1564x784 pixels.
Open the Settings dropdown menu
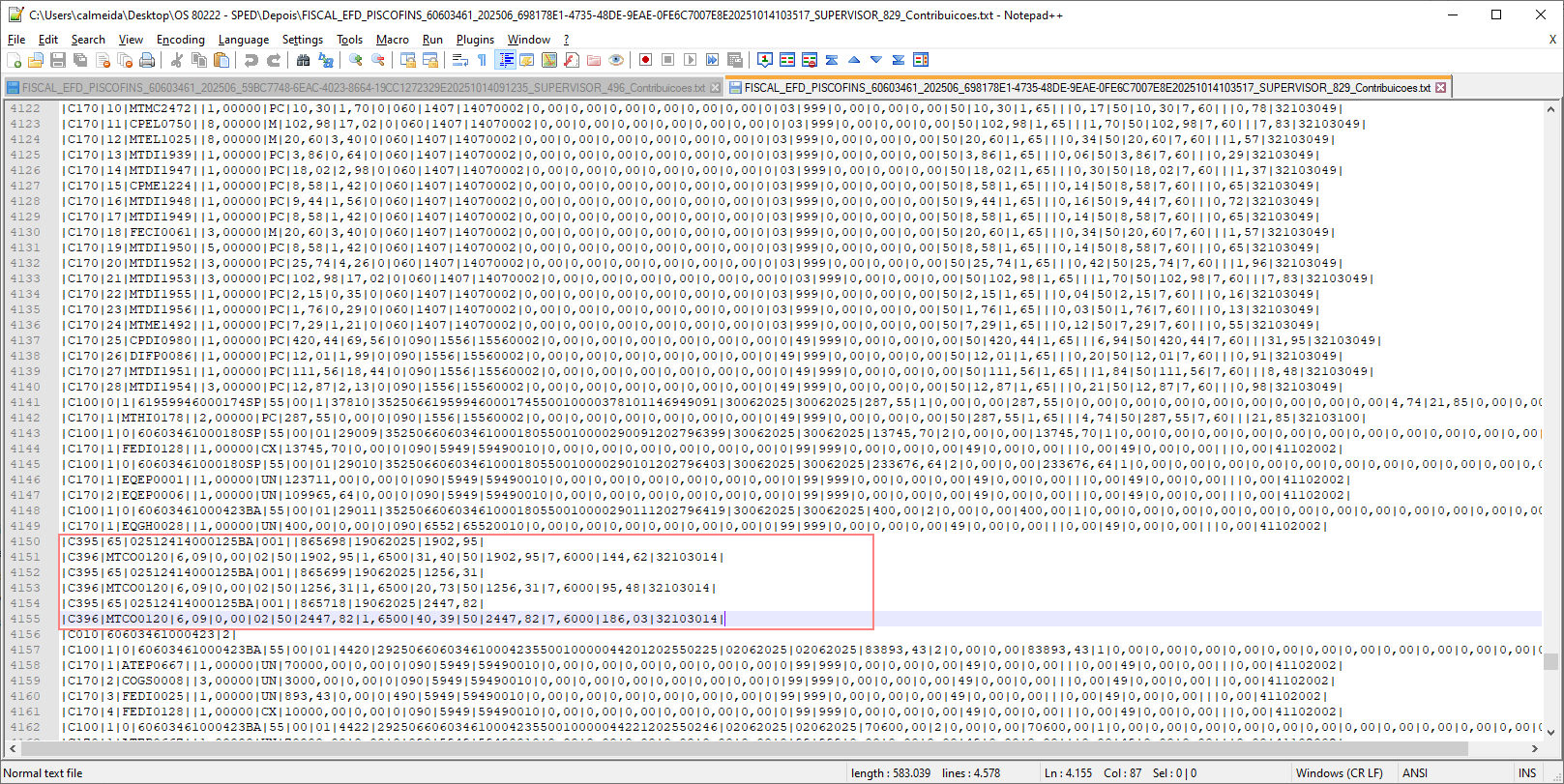[x=302, y=40]
